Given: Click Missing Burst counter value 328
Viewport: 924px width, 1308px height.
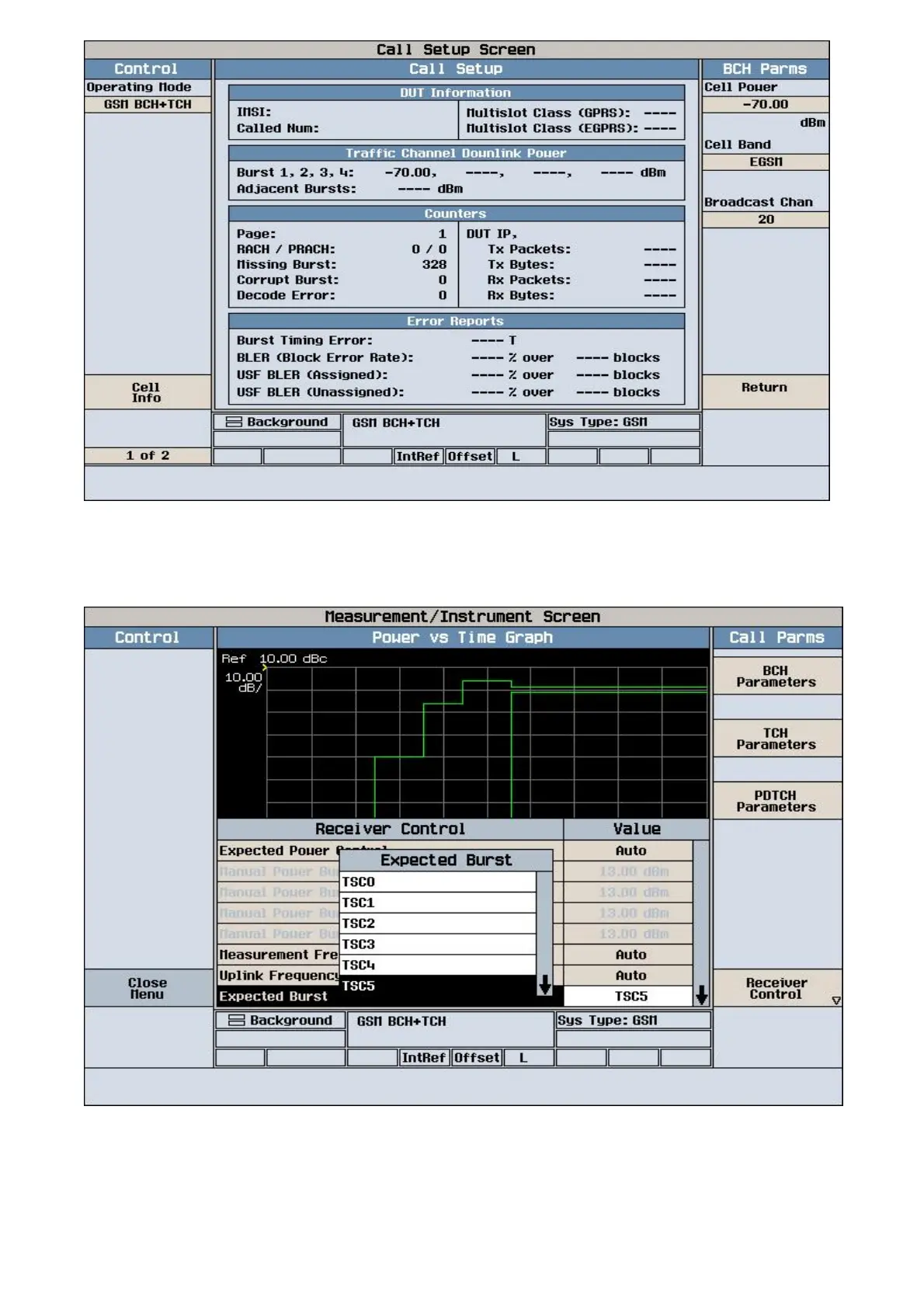Looking at the screenshot, I should tap(434, 265).
